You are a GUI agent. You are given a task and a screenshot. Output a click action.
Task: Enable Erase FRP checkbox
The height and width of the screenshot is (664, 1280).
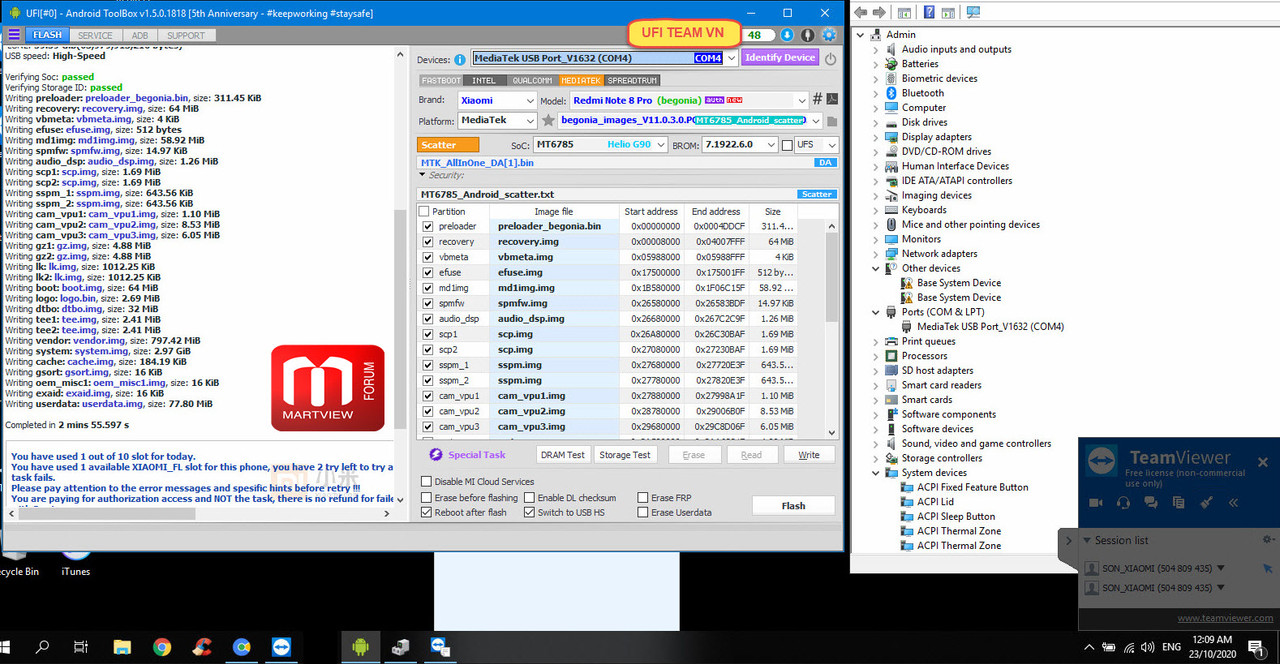pos(643,497)
